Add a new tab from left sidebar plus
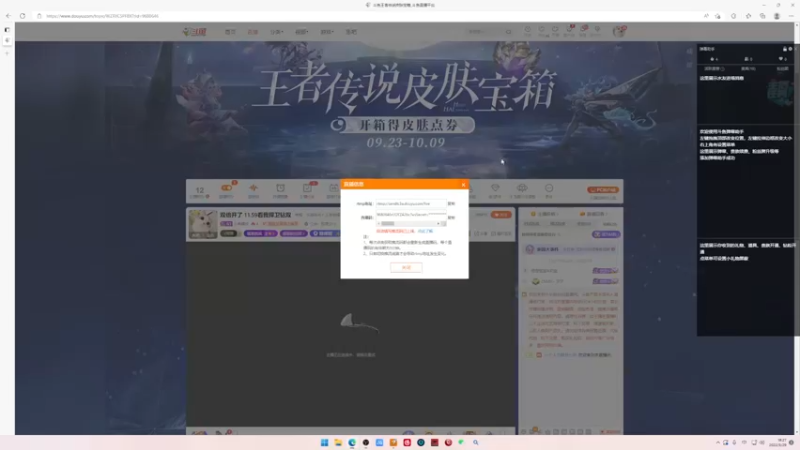This screenshot has width=800, height=450. pyautogui.click(x=7, y=53)
